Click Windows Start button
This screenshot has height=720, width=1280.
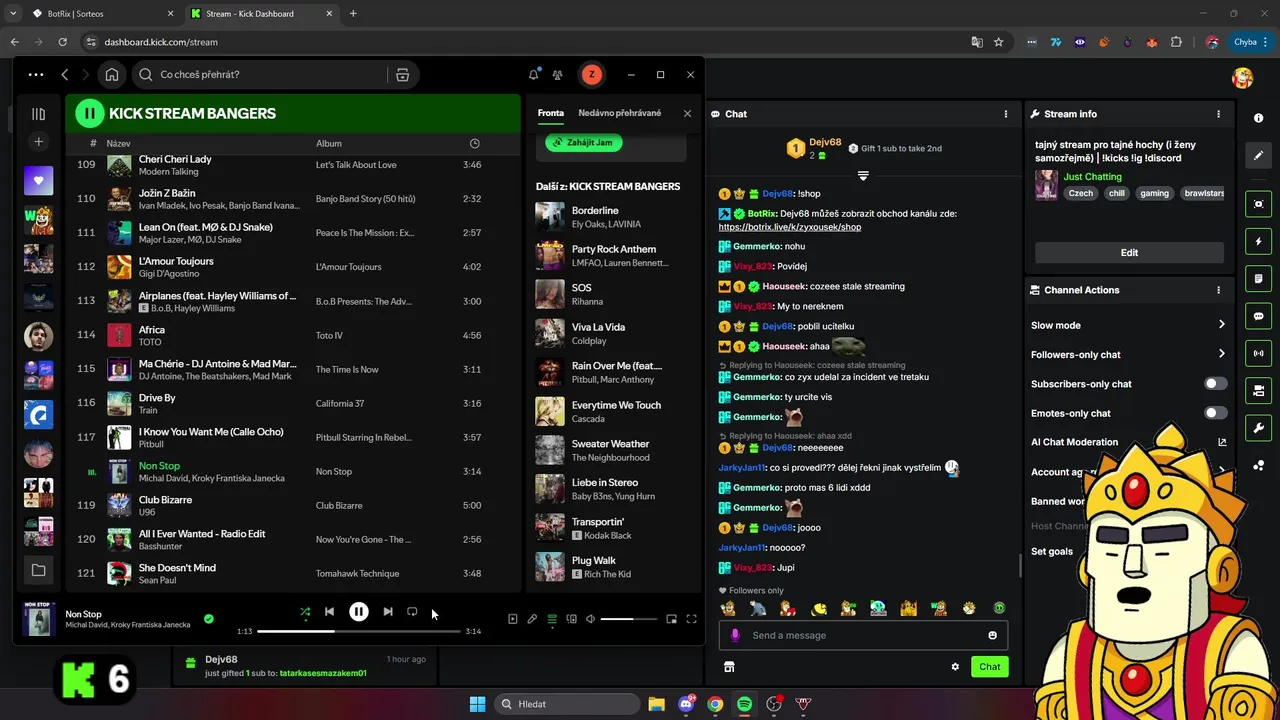pyautogui.click(x=477, y=704)
